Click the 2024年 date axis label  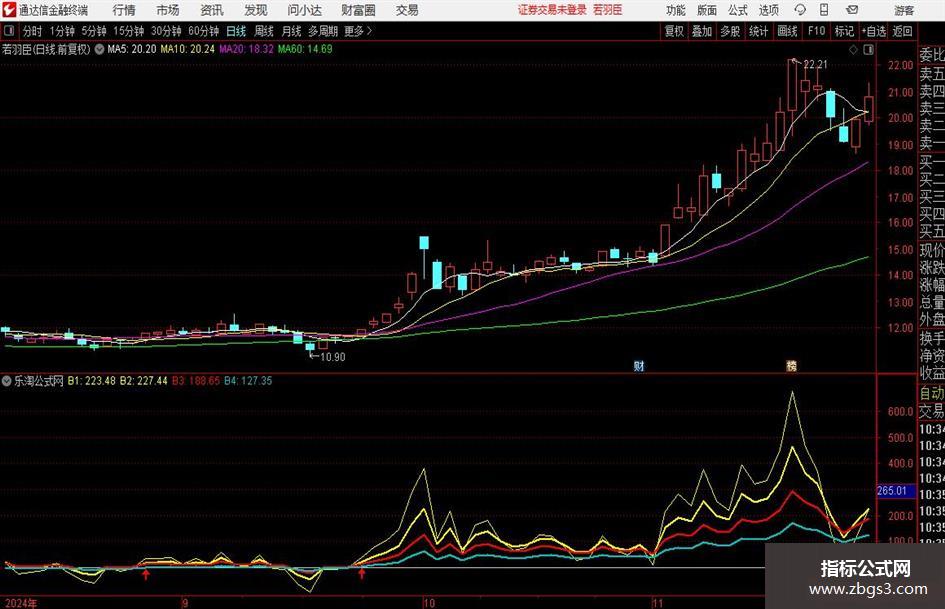[21, 603]
